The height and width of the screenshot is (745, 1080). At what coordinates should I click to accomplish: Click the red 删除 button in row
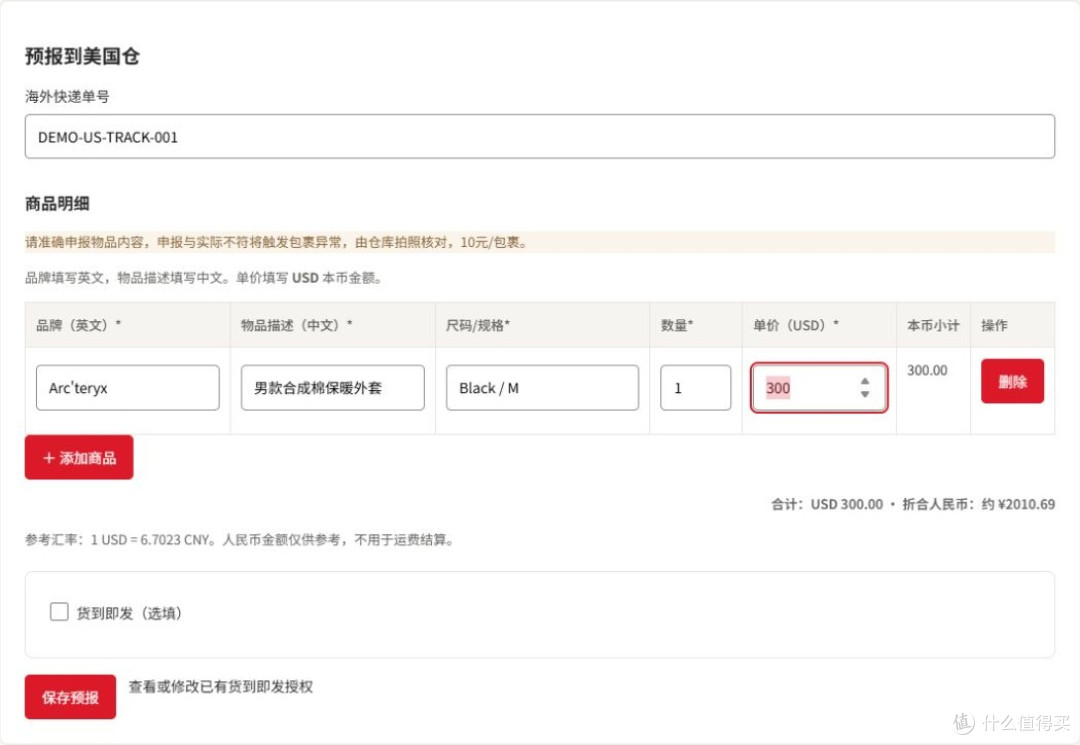(x=1012, y=381)
